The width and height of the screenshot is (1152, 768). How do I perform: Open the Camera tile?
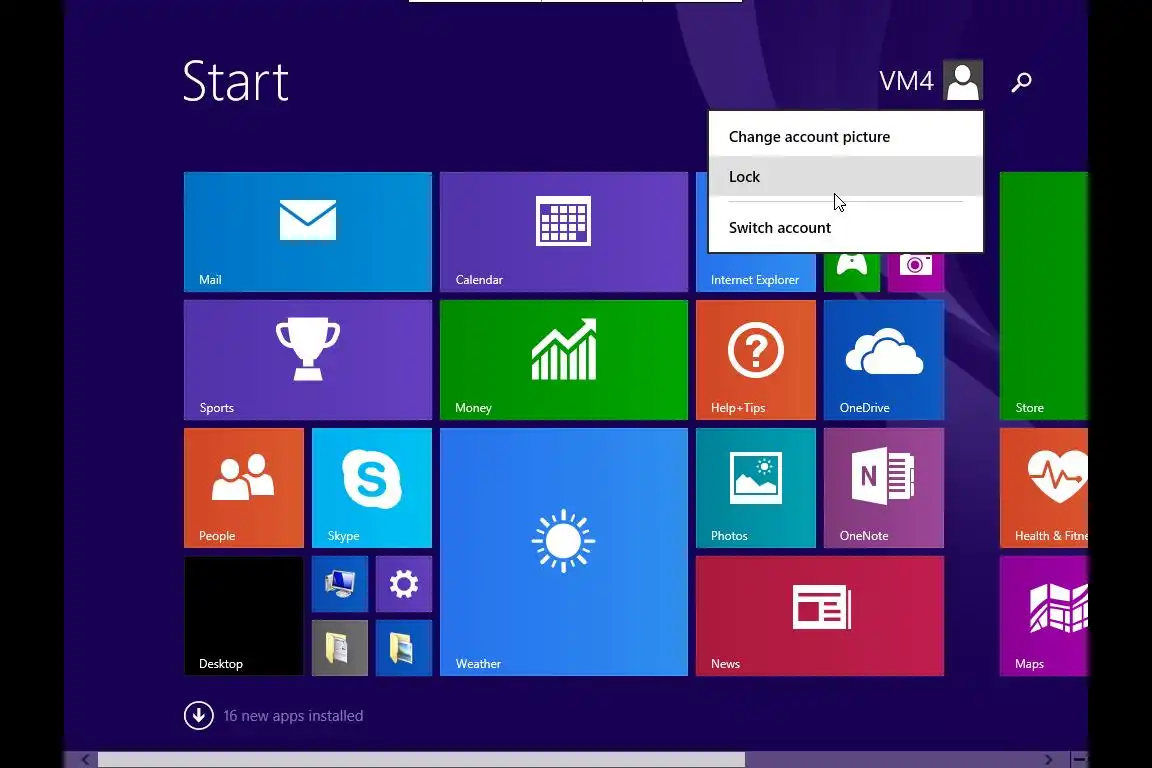915,273
